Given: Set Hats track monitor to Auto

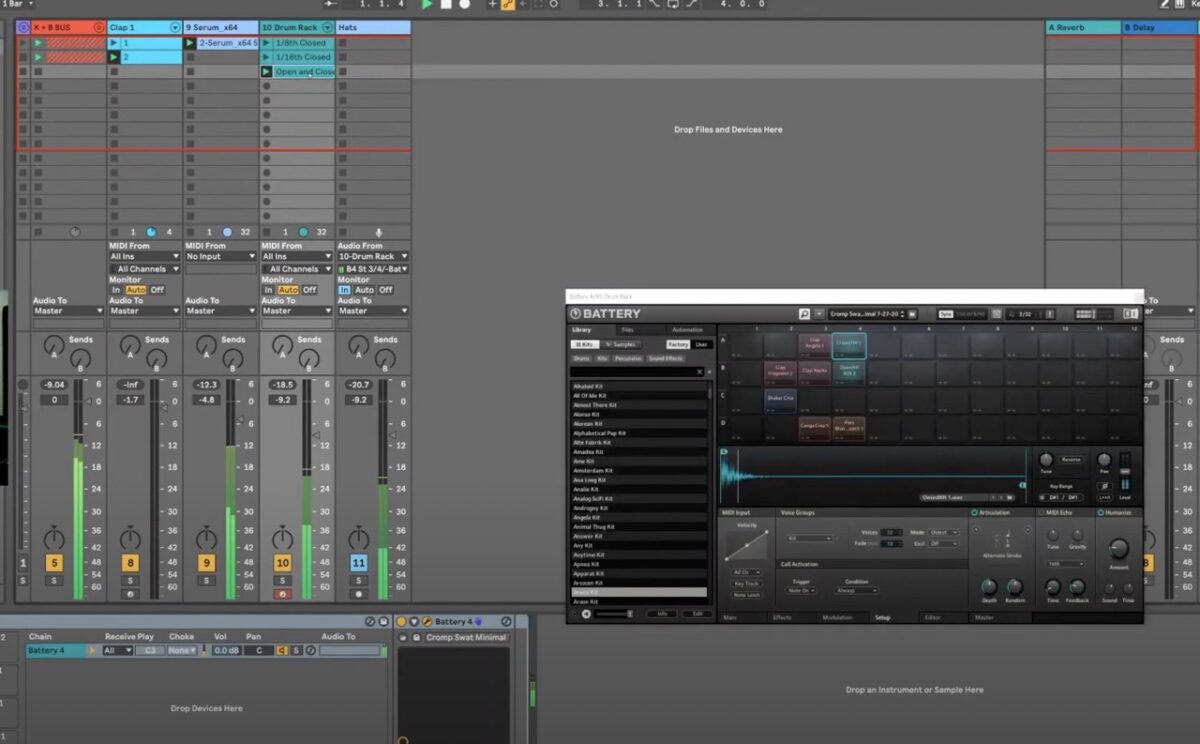Looking at the screenshot, I should [x=364, y=290].
